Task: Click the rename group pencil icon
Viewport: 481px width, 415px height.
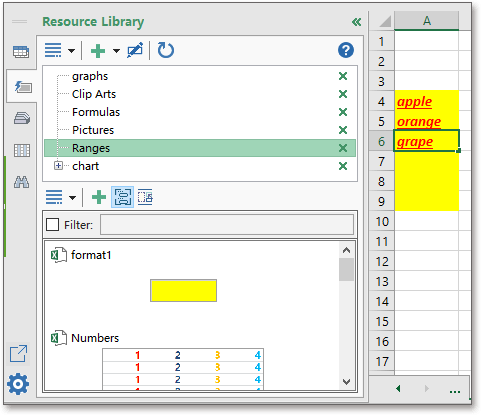Action: [x=135, y=50]
